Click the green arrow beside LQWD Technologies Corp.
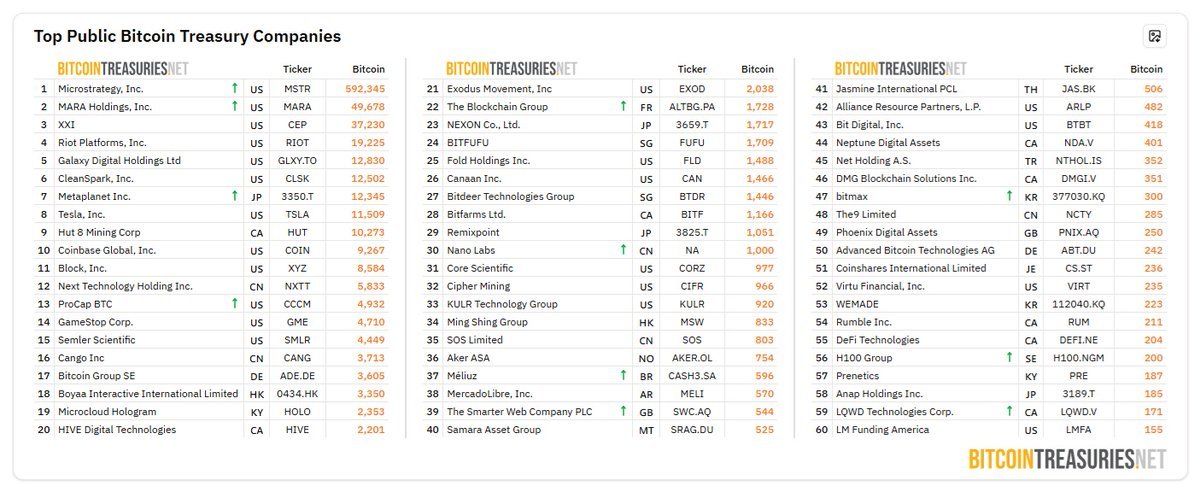The image size is (1200, 492). pyautogui.click(x=1009, y=412)
